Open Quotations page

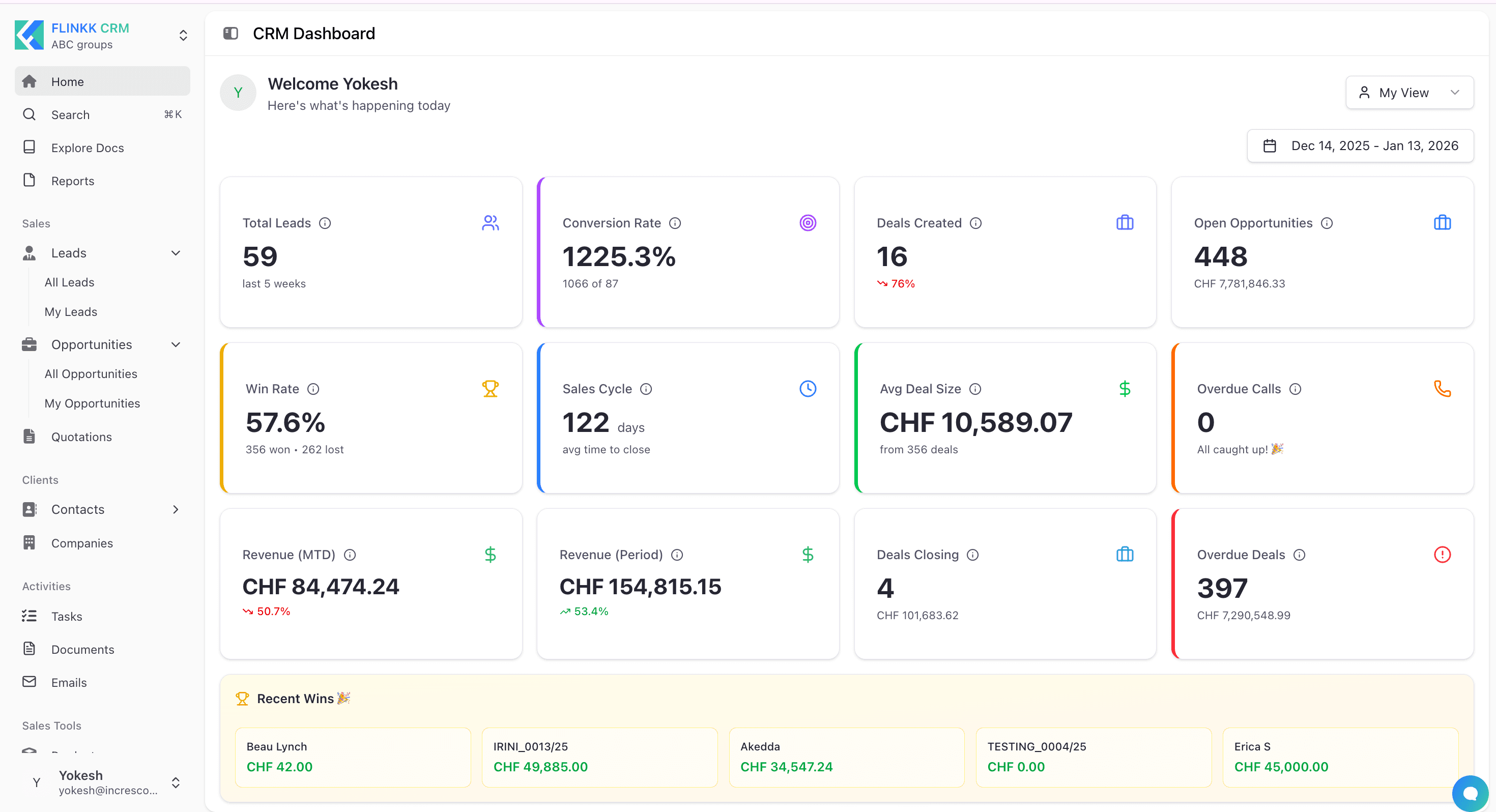[102, 437]
